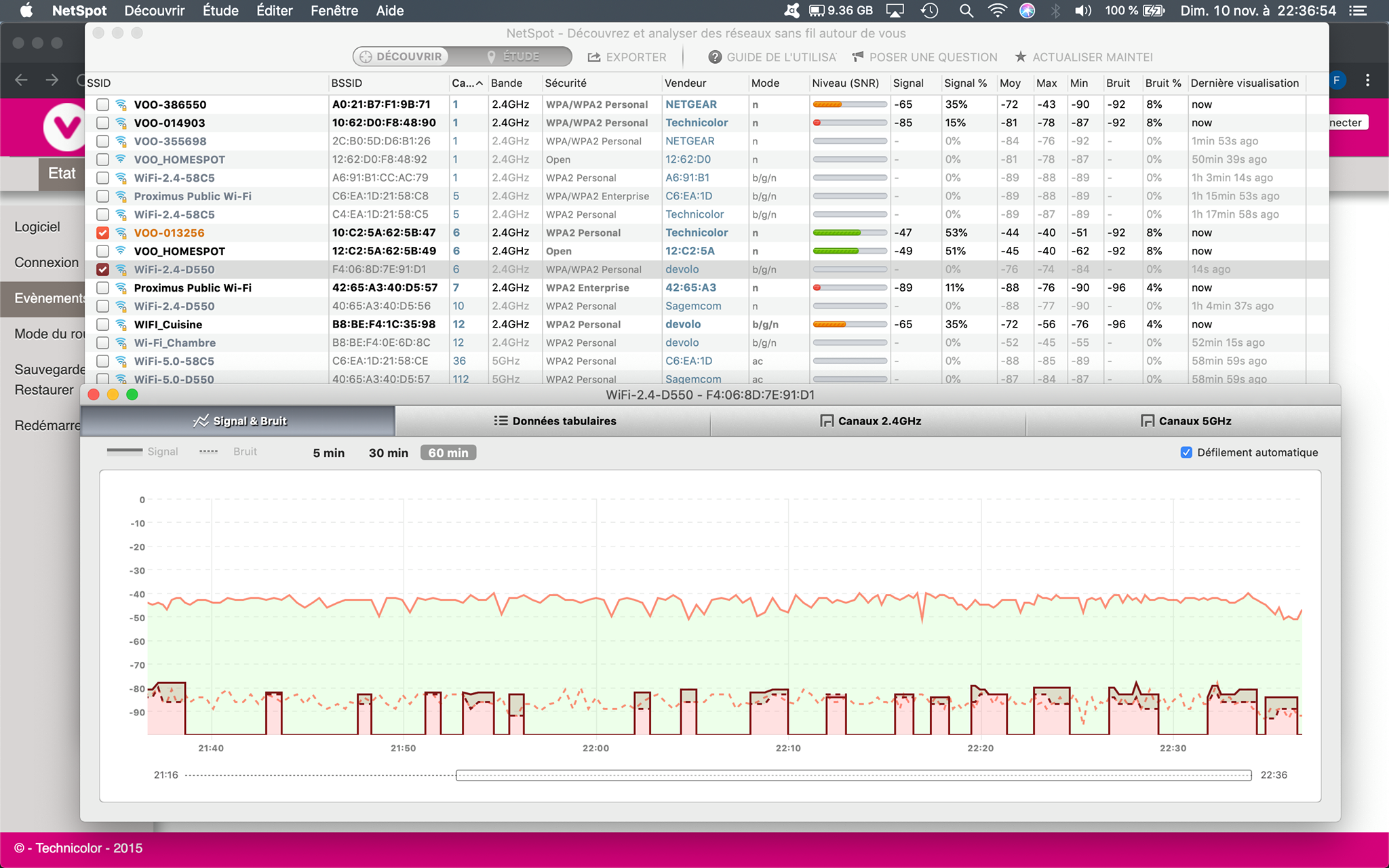Sort table by Signal % column header

[x=968, y=83]
